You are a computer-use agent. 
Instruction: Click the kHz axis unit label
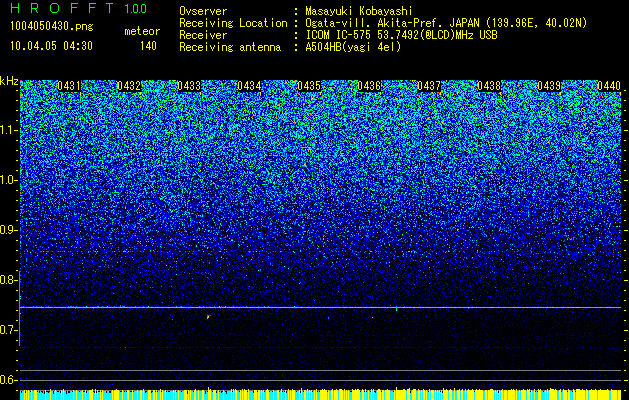point(9,81)
